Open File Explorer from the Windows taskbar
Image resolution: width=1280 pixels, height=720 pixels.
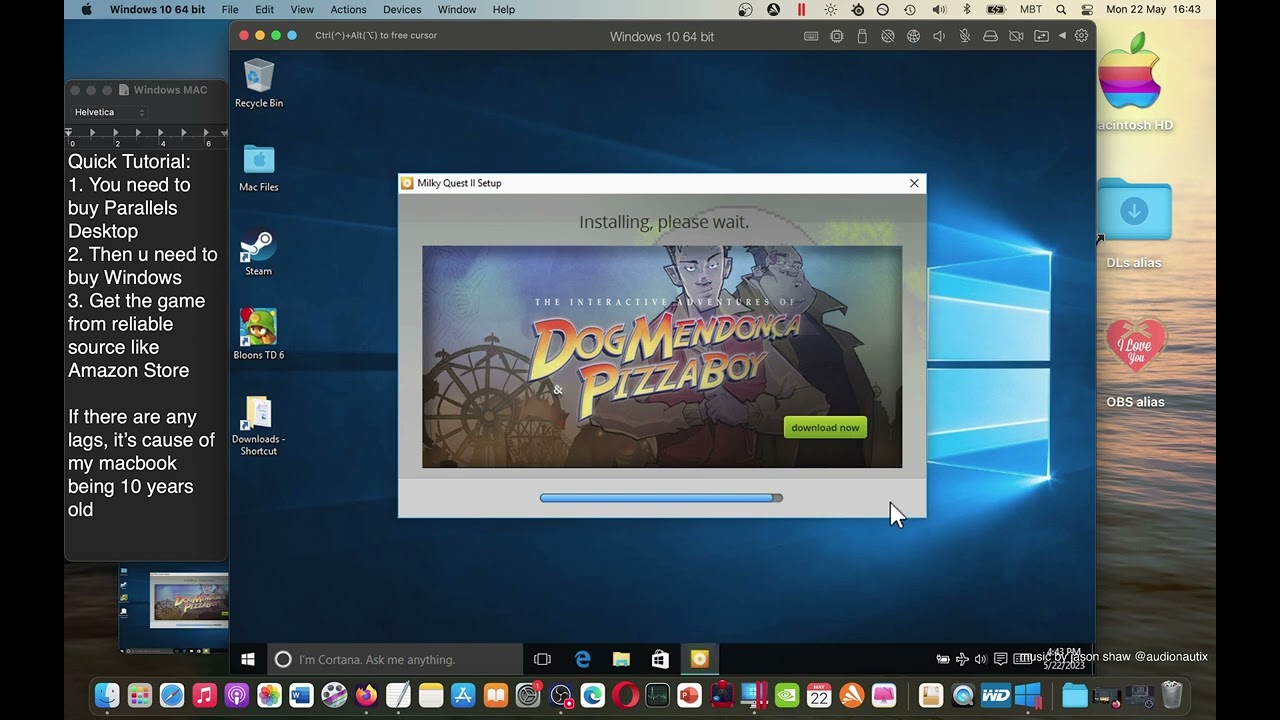click(x=621, y=659)
